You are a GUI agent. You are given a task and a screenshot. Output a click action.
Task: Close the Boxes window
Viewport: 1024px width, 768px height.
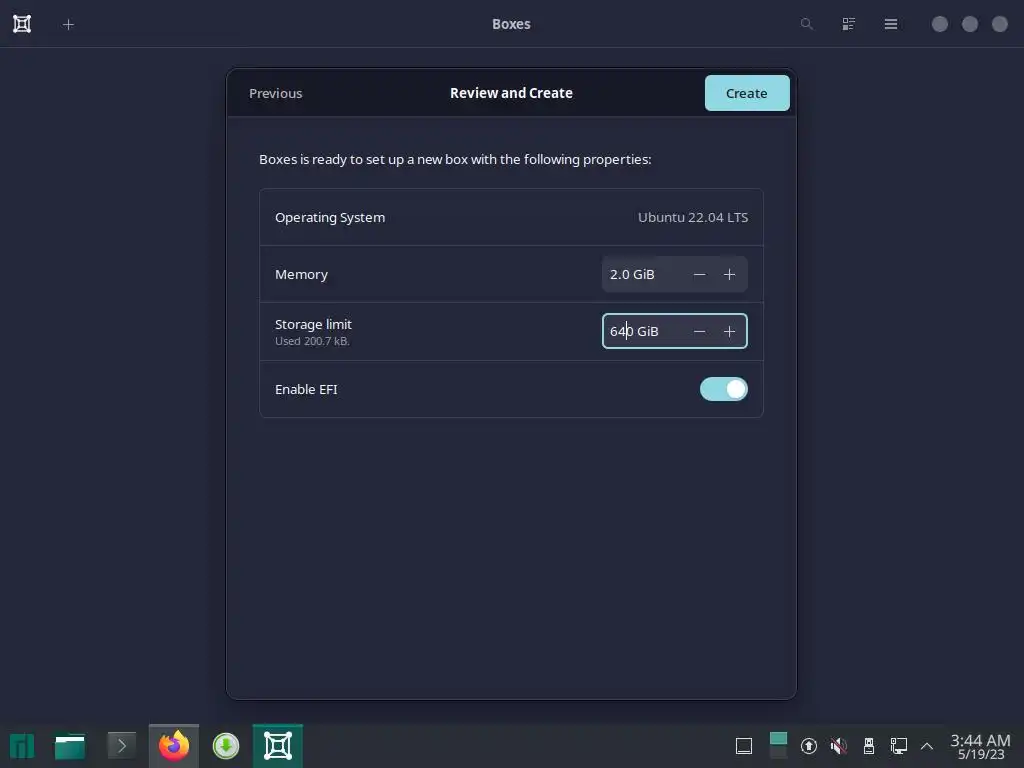pyautogui.click(x=1000, y=24)
